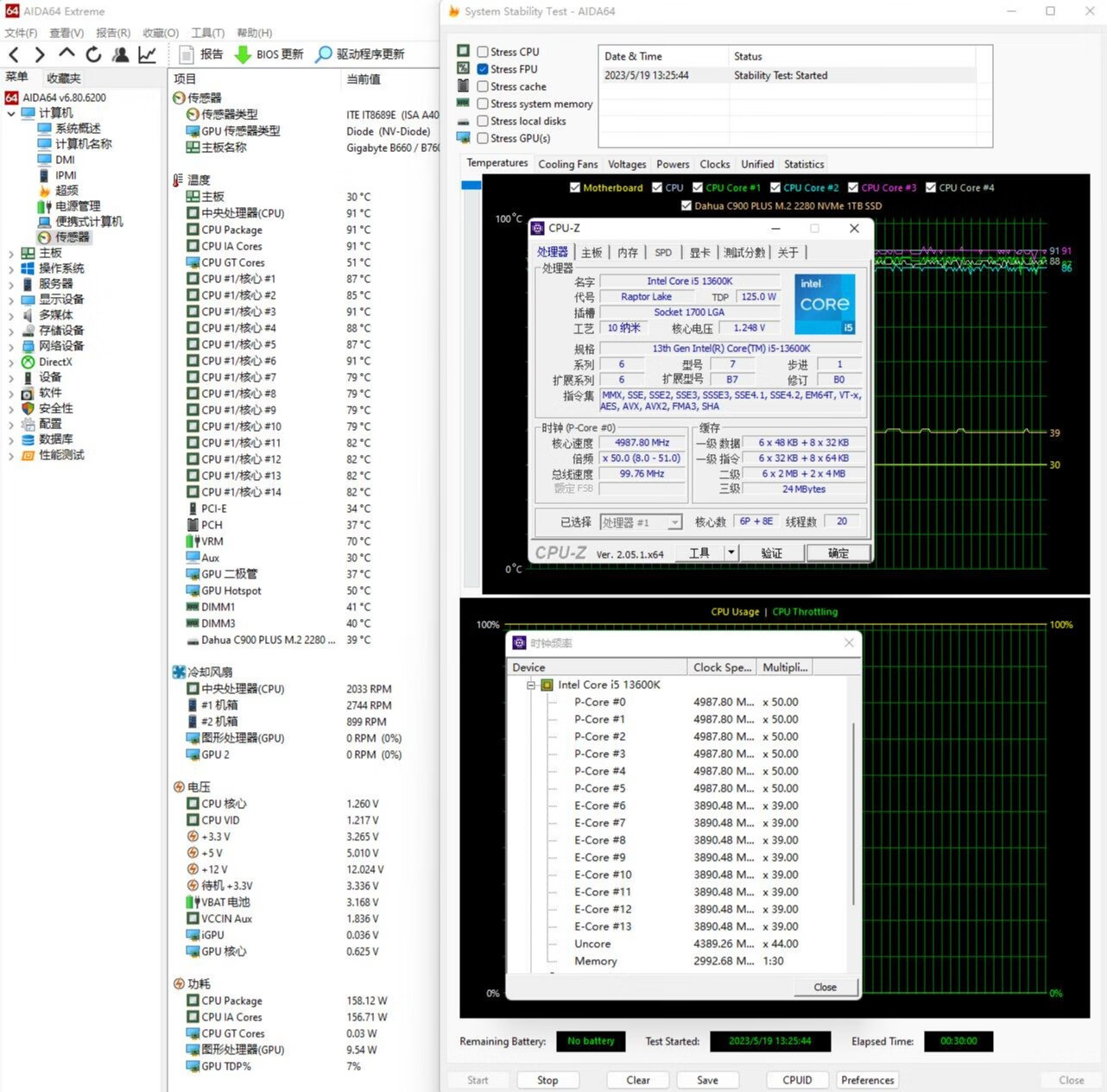Expand the 显示设备 tree node

[10, 300]
